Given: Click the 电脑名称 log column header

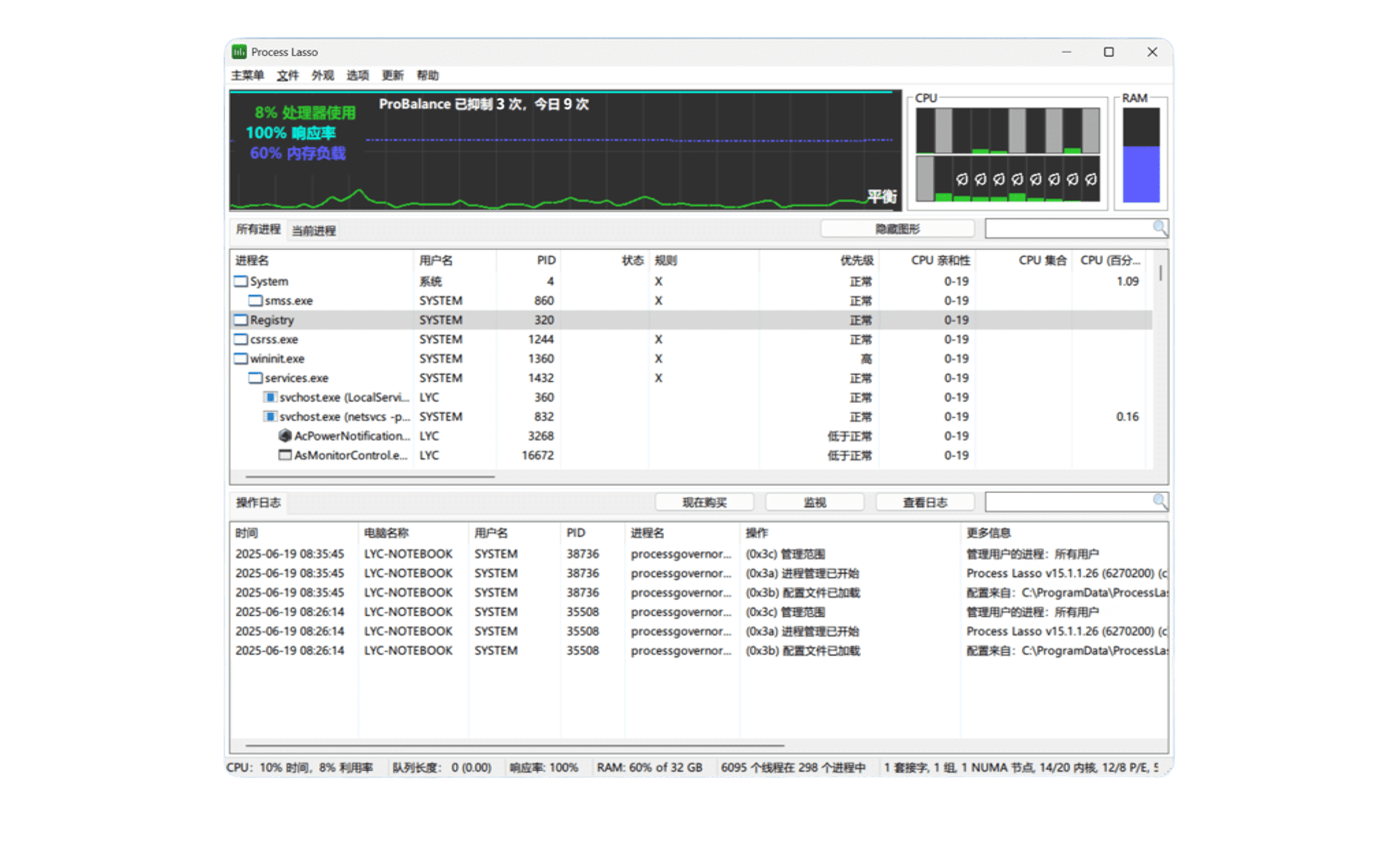Looking at the screenshot, I should 413,533.
